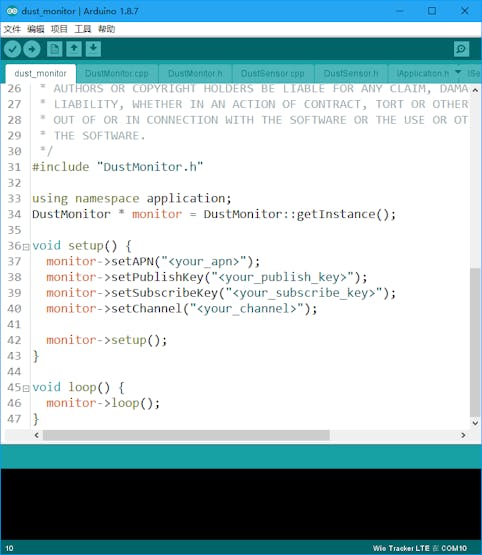Click the Upload arrow button
482x555 pixels.
32,49
